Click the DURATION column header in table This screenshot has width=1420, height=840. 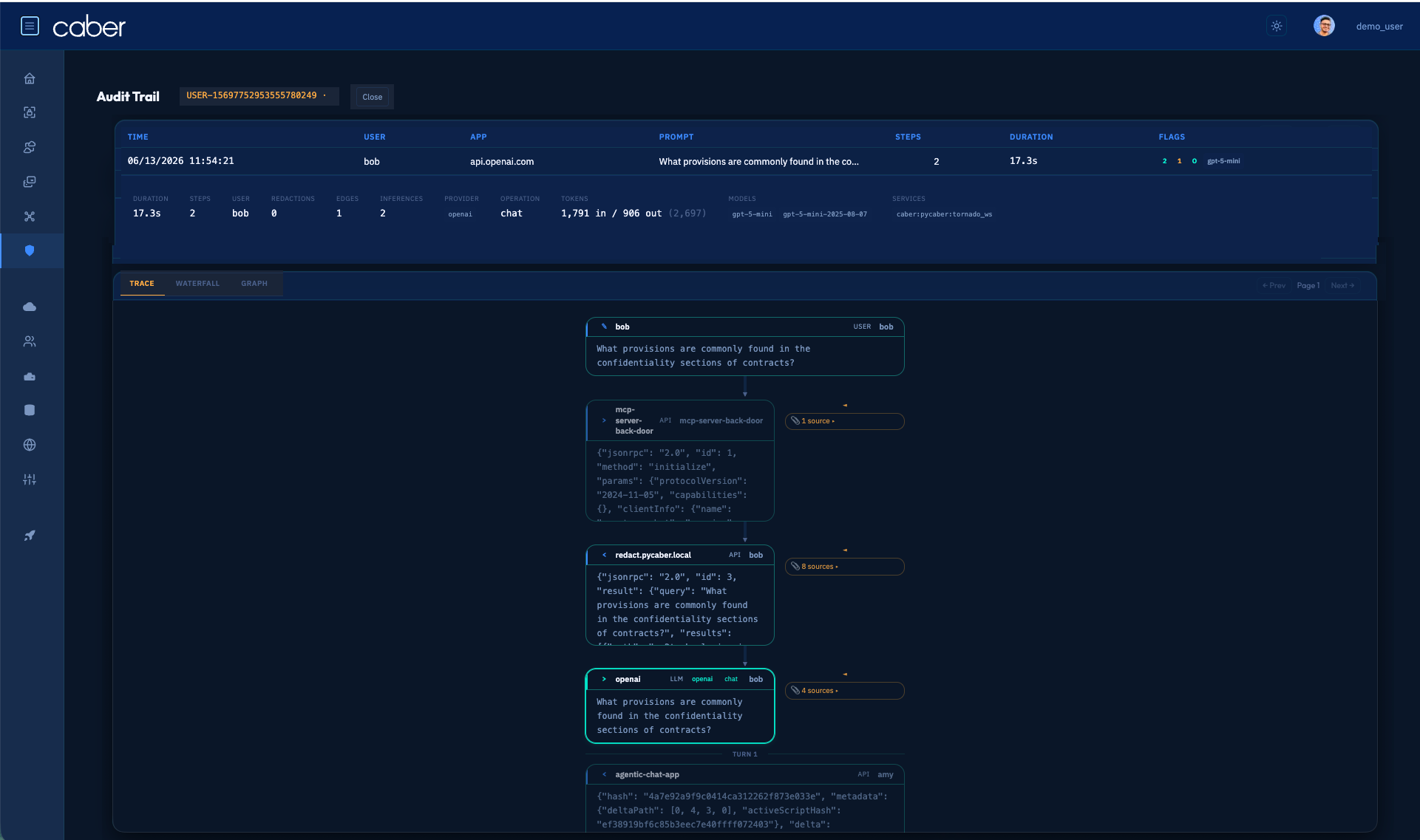(x=1031, y=137)
